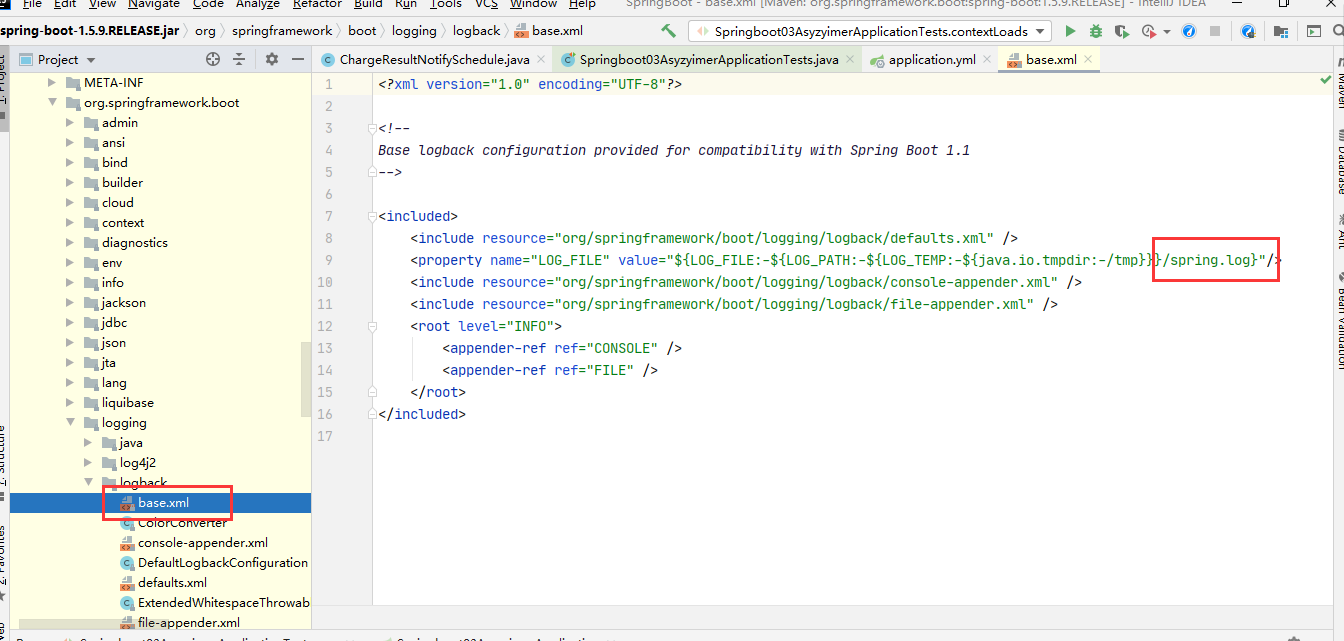Click the base.xml breadcrumb in navigation bar

coord(549,31)
